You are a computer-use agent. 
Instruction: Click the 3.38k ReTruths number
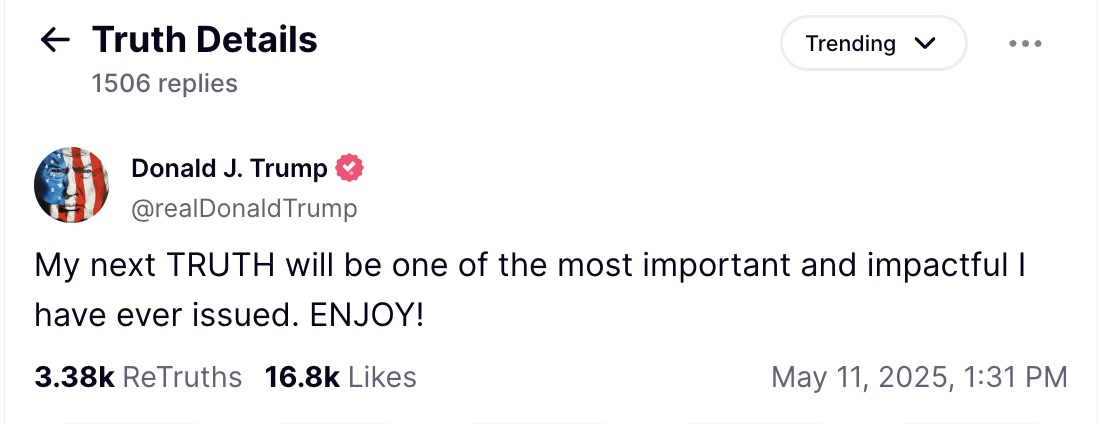74,377
